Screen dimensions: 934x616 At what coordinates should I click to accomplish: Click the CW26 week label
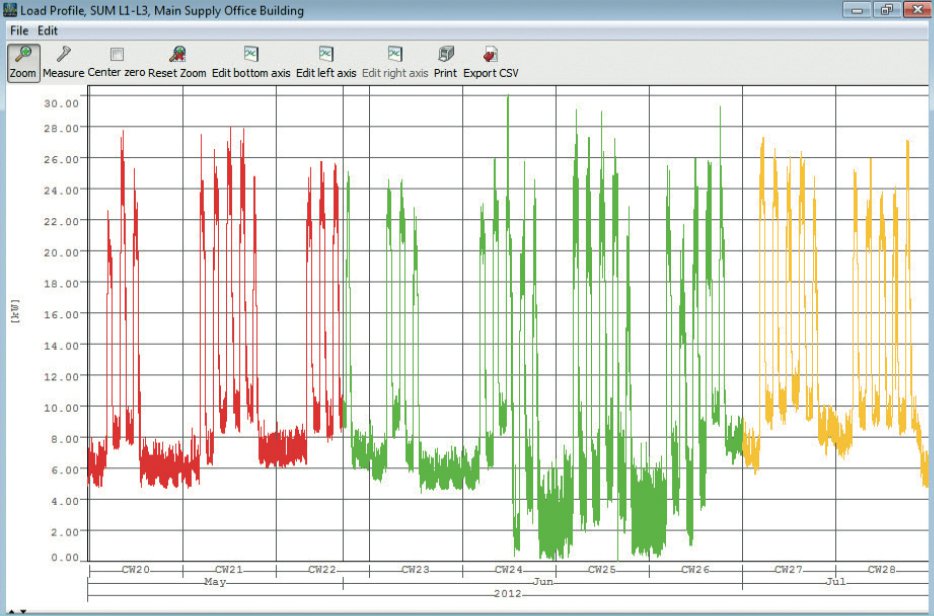[x=695, y=570]
